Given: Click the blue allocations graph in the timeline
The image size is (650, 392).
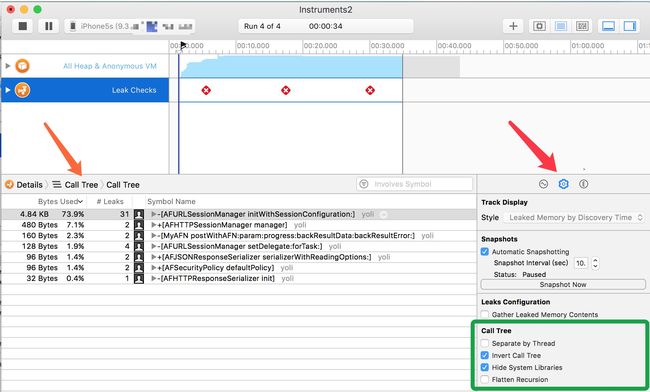Looking at the screenshot, I should tap(291, 67).
